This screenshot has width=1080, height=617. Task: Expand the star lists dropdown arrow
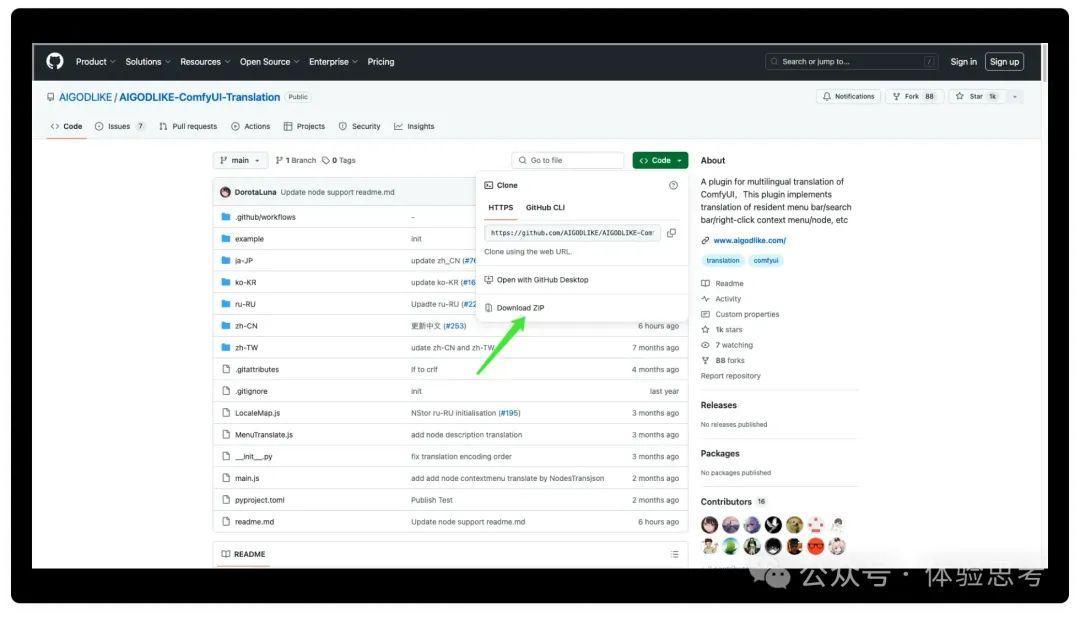[x=1015, y=96]
